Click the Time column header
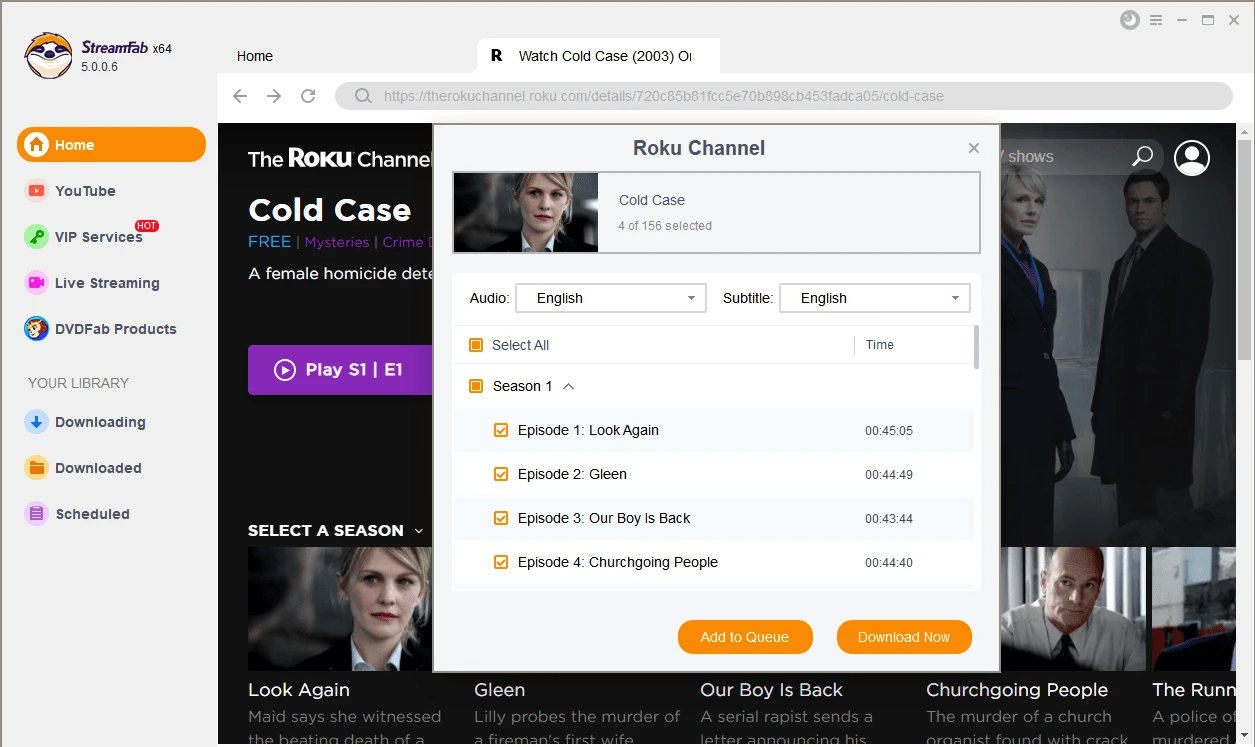This screenshot has width=1255, height=747. pos(880,345)
